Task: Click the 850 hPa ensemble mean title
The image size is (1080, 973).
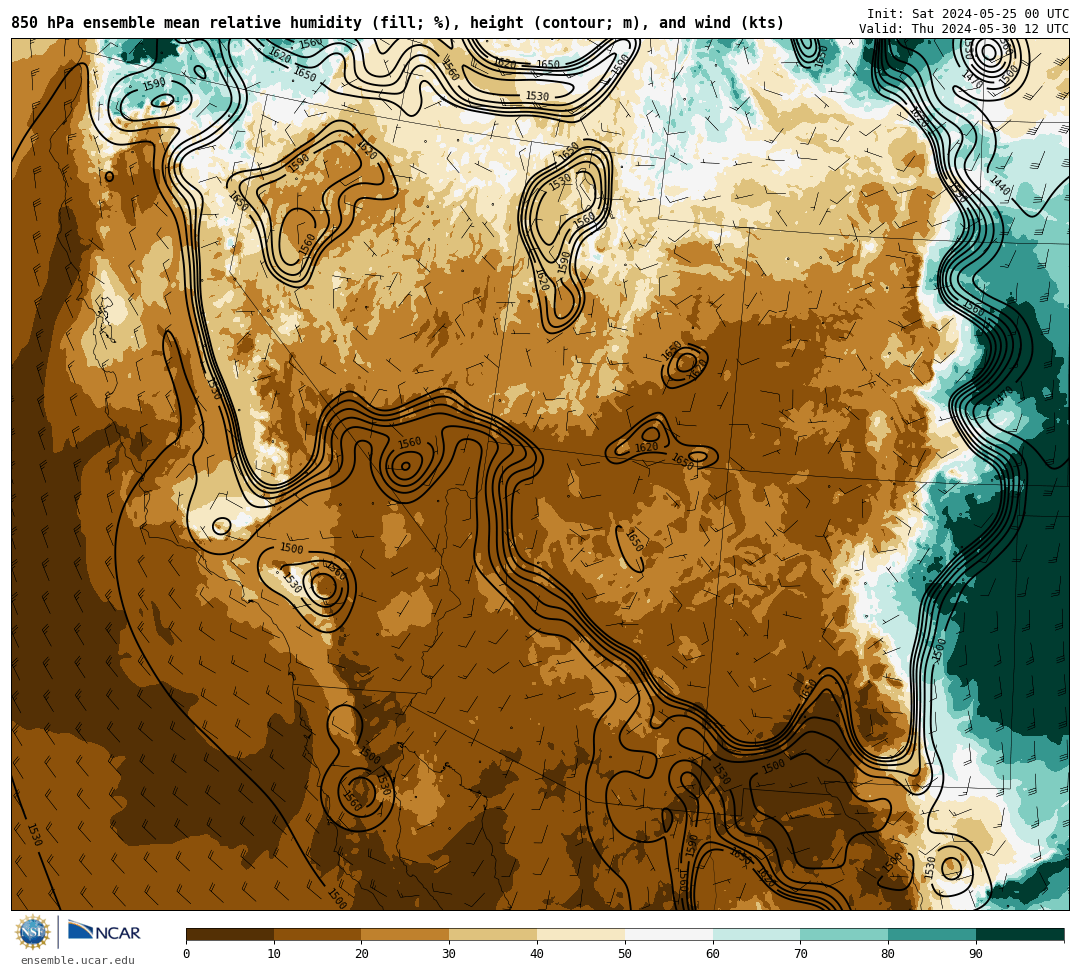Action: 397,23
